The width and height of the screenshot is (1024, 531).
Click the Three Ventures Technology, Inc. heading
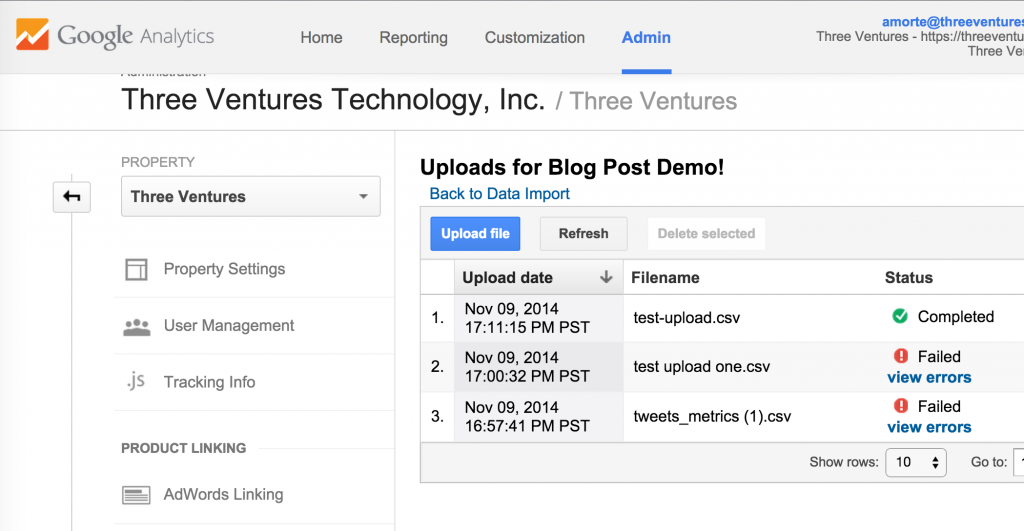pyautogui.click(x=333, y=100)
